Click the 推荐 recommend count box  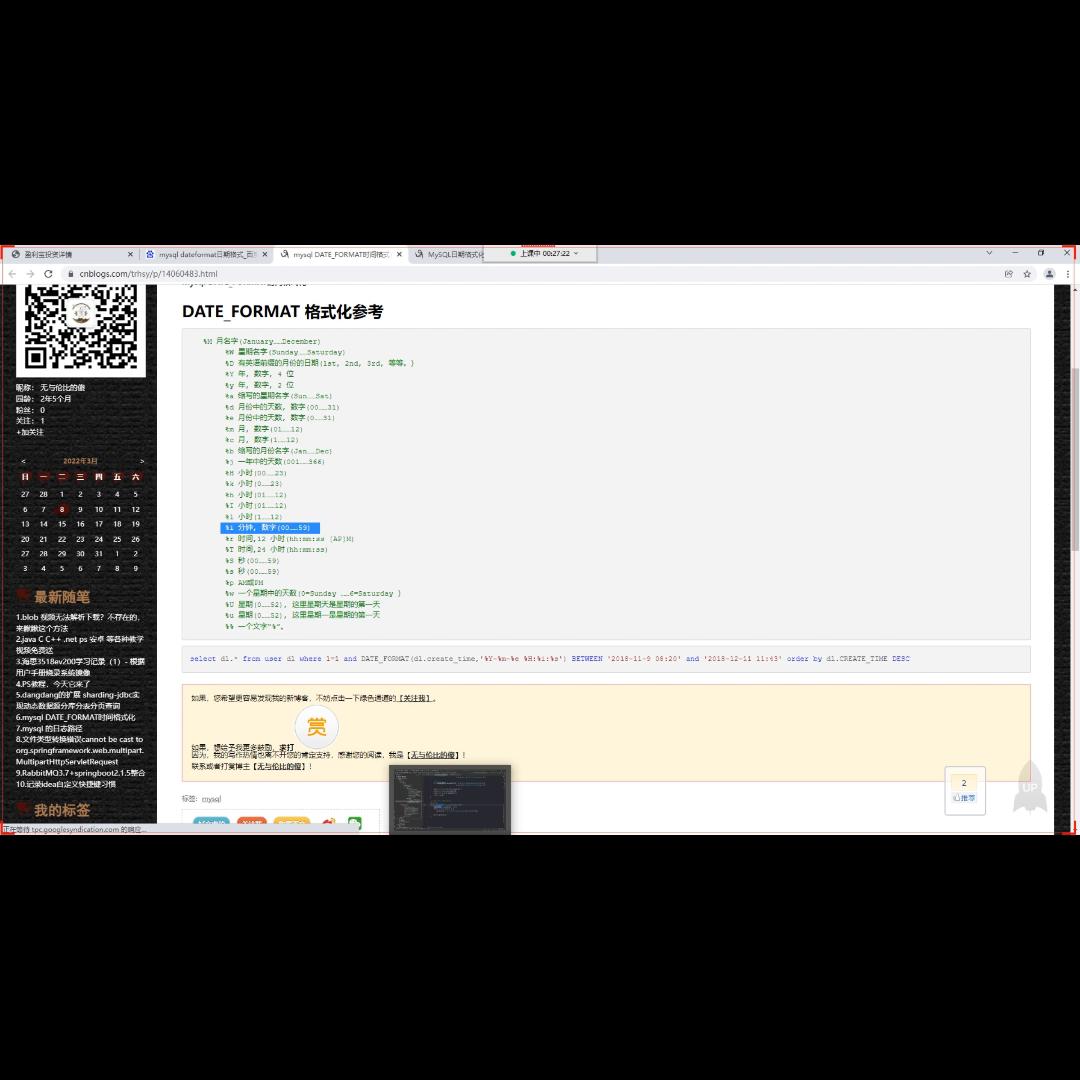click(x=964, y=789)
